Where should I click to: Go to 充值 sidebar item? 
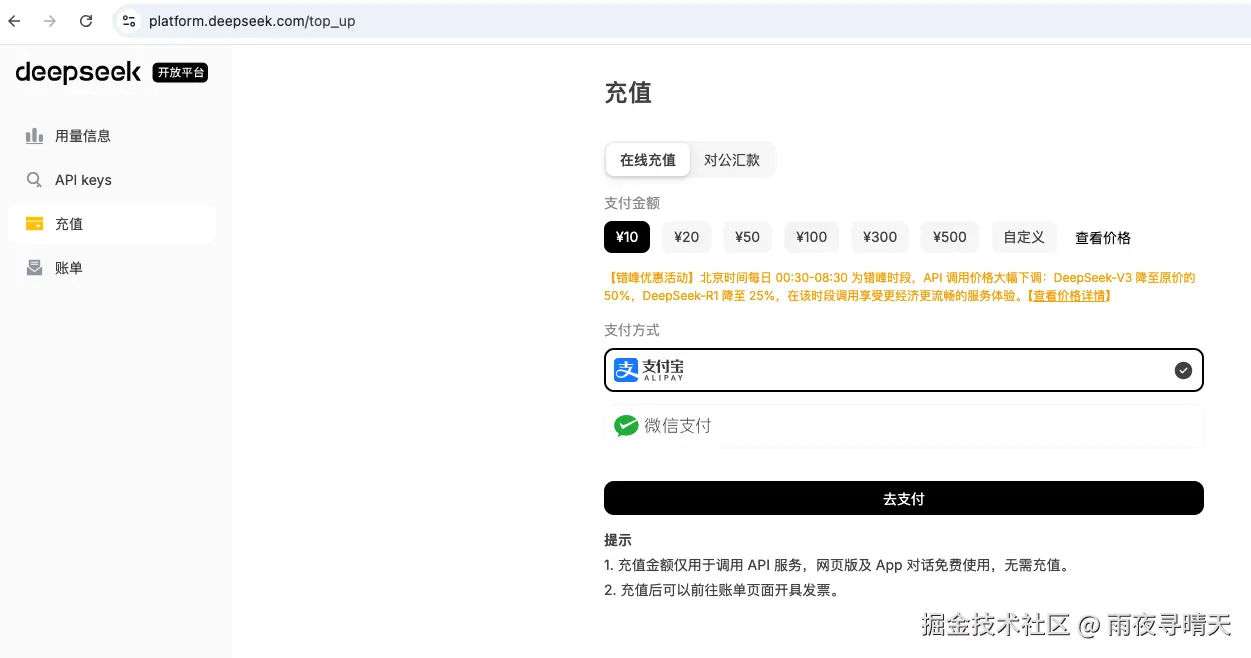pos(112,224)
